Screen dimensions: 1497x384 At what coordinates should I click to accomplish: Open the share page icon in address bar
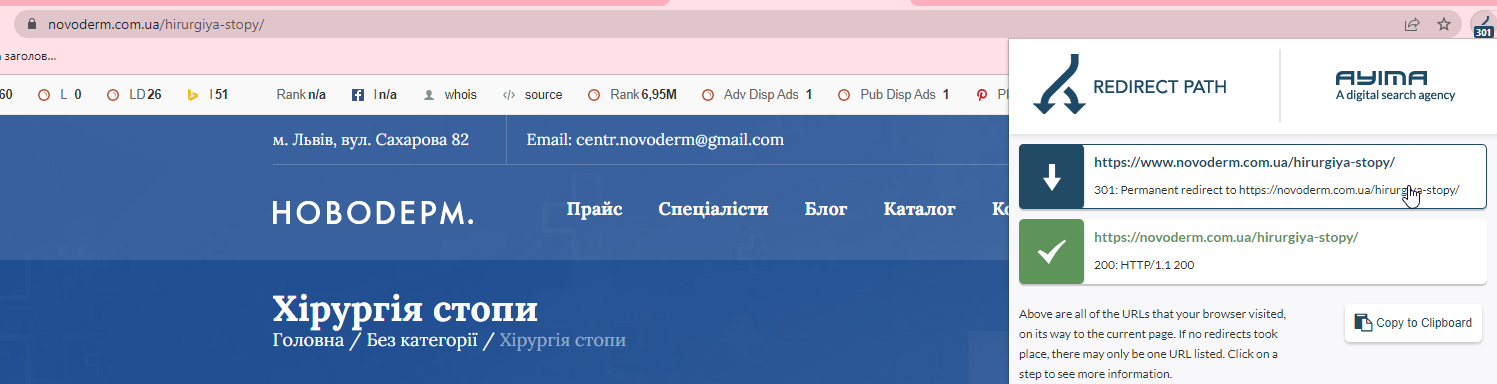click(1412, 24)
